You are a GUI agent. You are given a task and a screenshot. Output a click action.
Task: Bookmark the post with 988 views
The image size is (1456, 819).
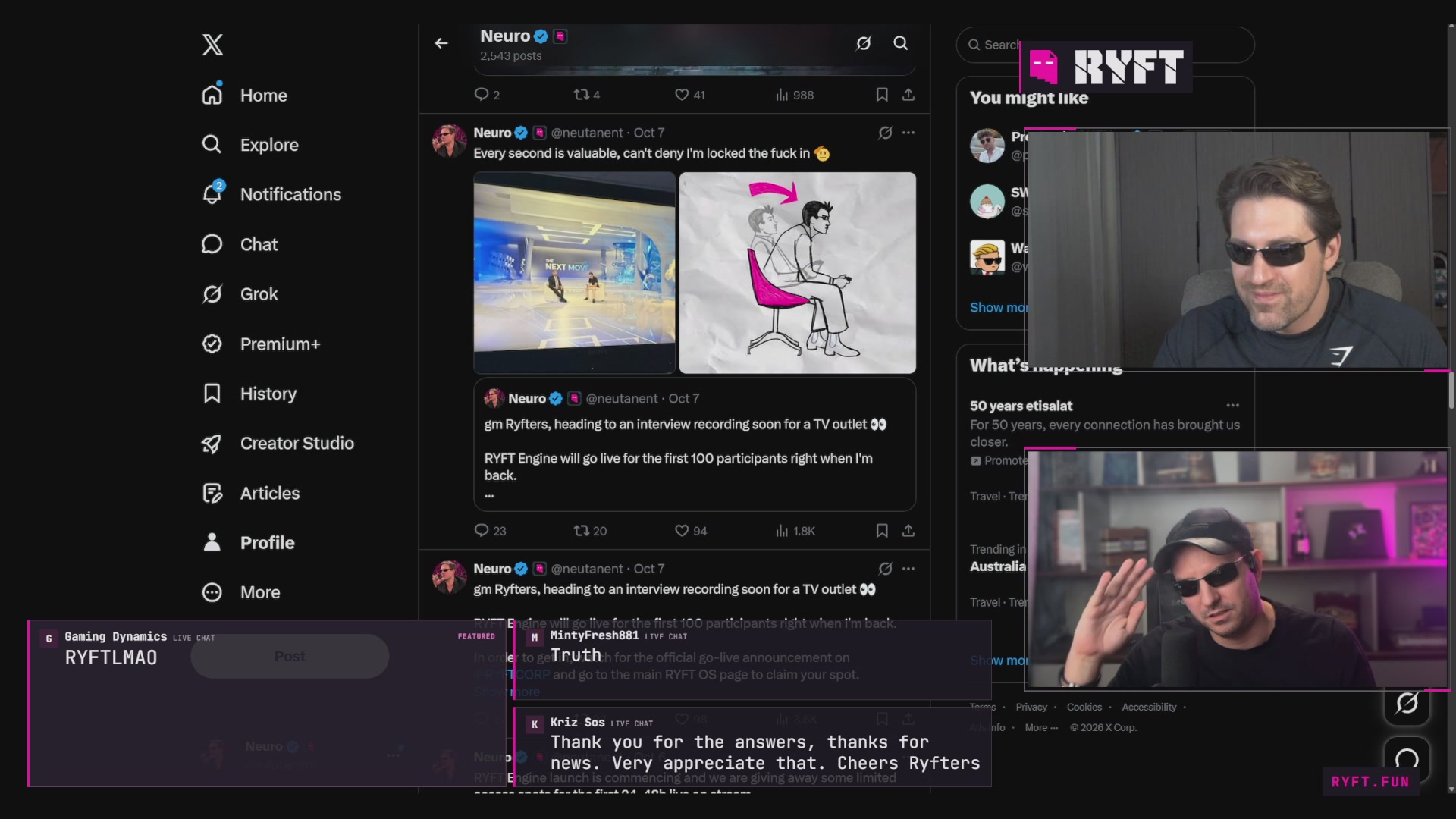[882, 95]
